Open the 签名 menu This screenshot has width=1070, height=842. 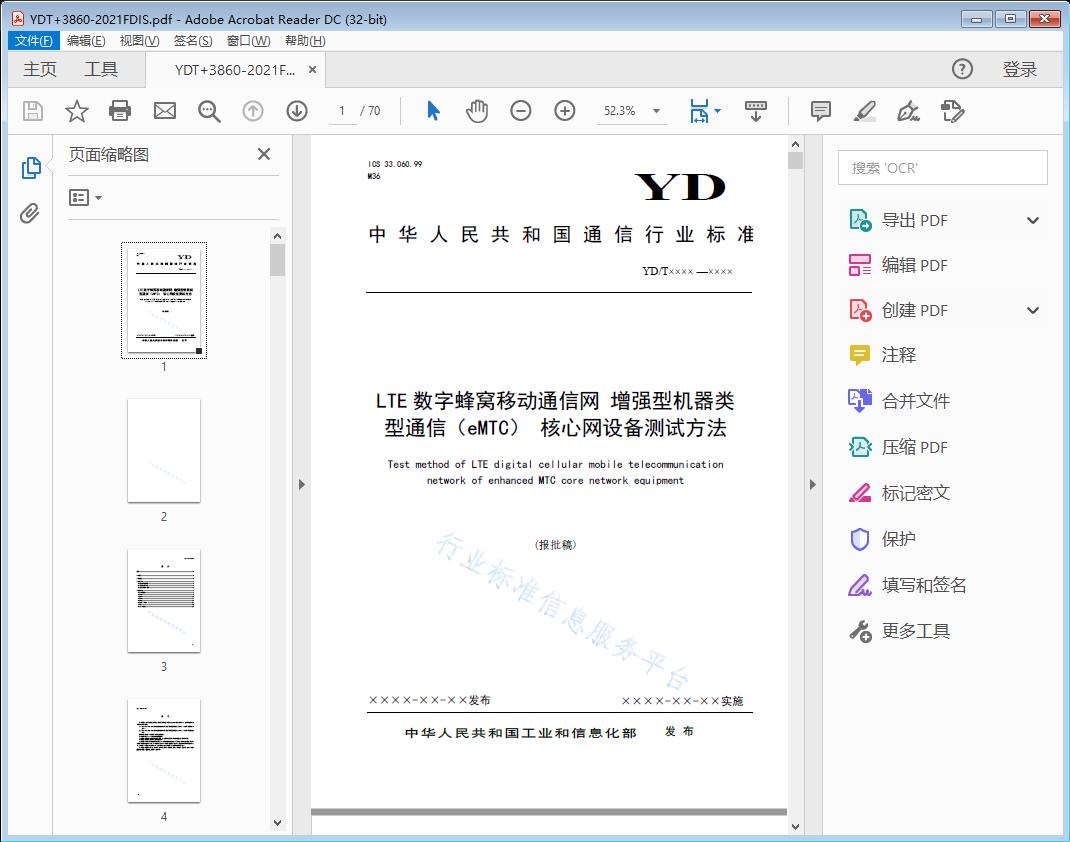192,40
